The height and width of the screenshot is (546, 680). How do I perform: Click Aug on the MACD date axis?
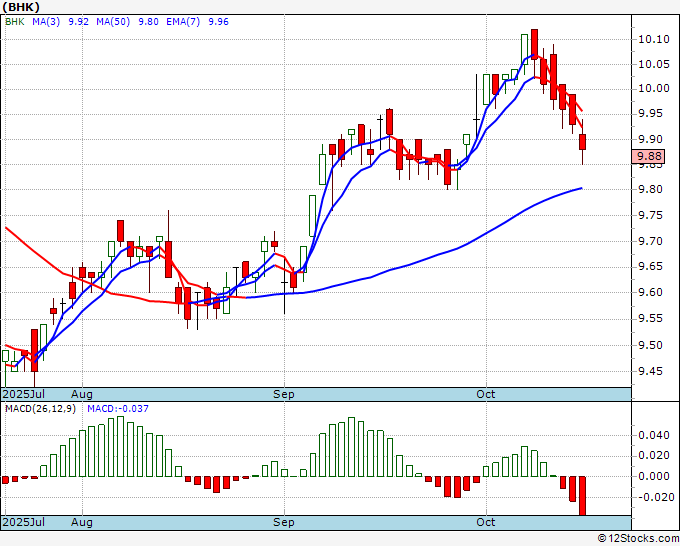(x=82, y=522)
